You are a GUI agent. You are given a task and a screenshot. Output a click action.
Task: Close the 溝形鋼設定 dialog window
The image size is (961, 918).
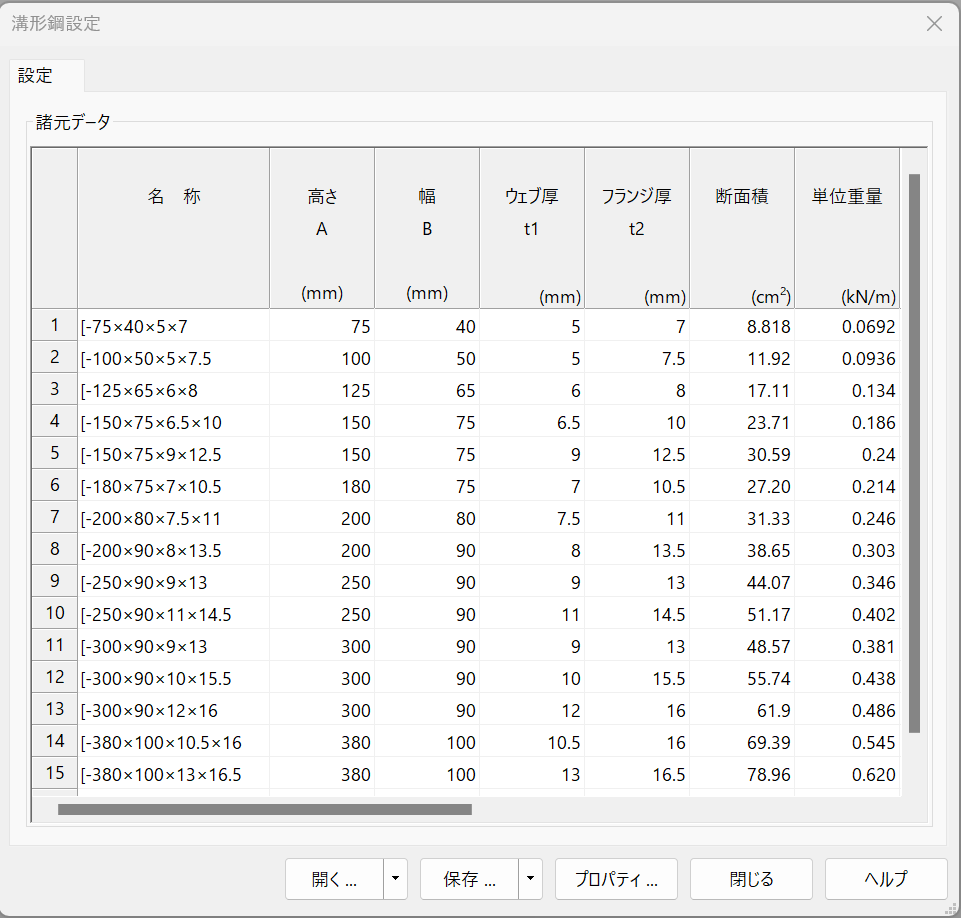point(934,24)
